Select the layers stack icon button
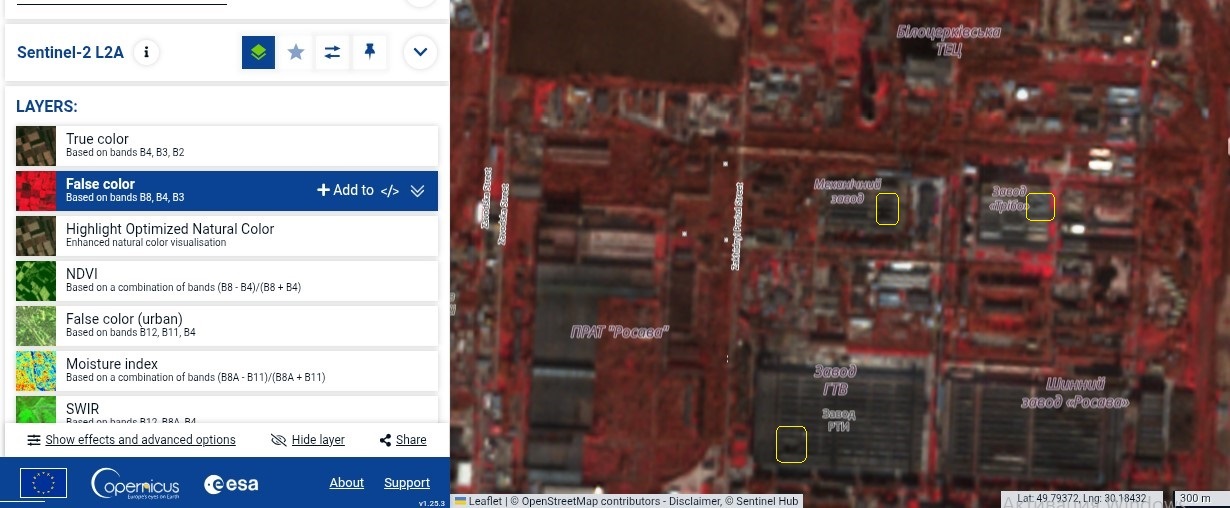Screen dimensions: 1230x508 click(x=258, y=52)
